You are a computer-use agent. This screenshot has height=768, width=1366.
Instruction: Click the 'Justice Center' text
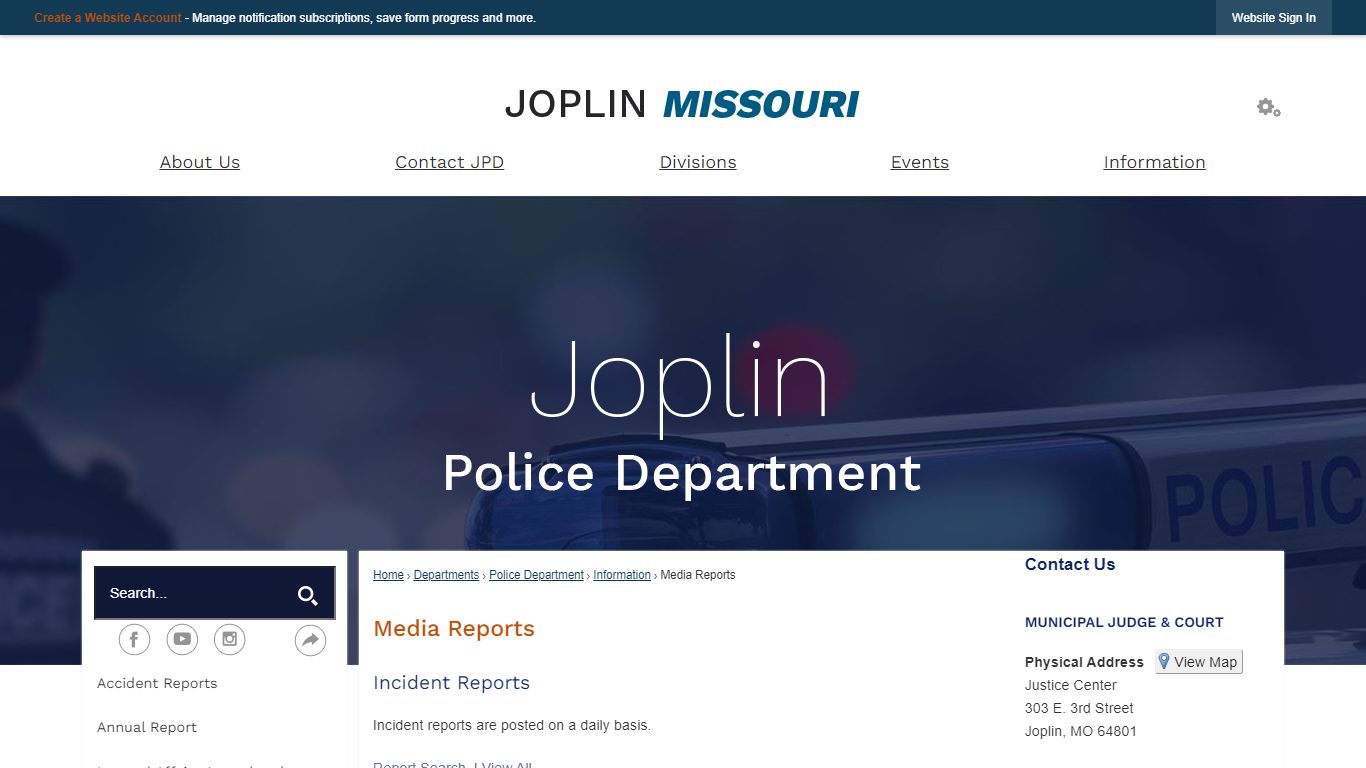(x=1071, y=685)
